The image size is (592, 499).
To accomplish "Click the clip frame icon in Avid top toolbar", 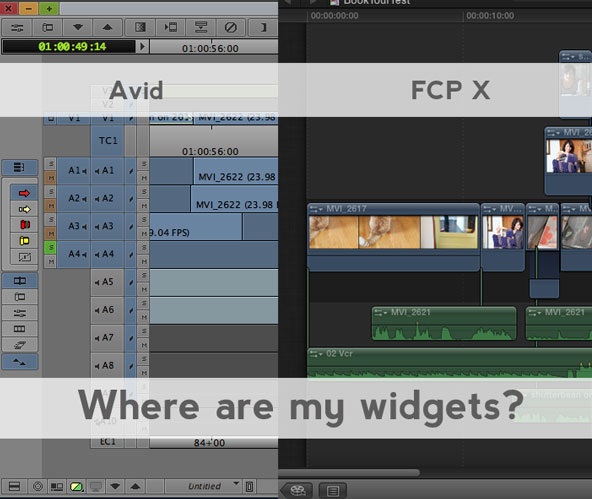I will pyautogui.click(x=48, y=28).
